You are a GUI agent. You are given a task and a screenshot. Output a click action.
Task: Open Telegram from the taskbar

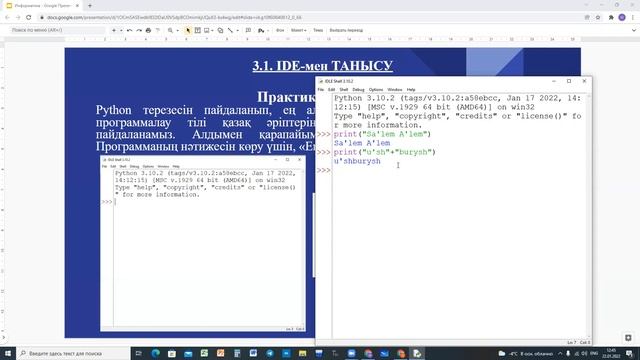pos(270,353)
